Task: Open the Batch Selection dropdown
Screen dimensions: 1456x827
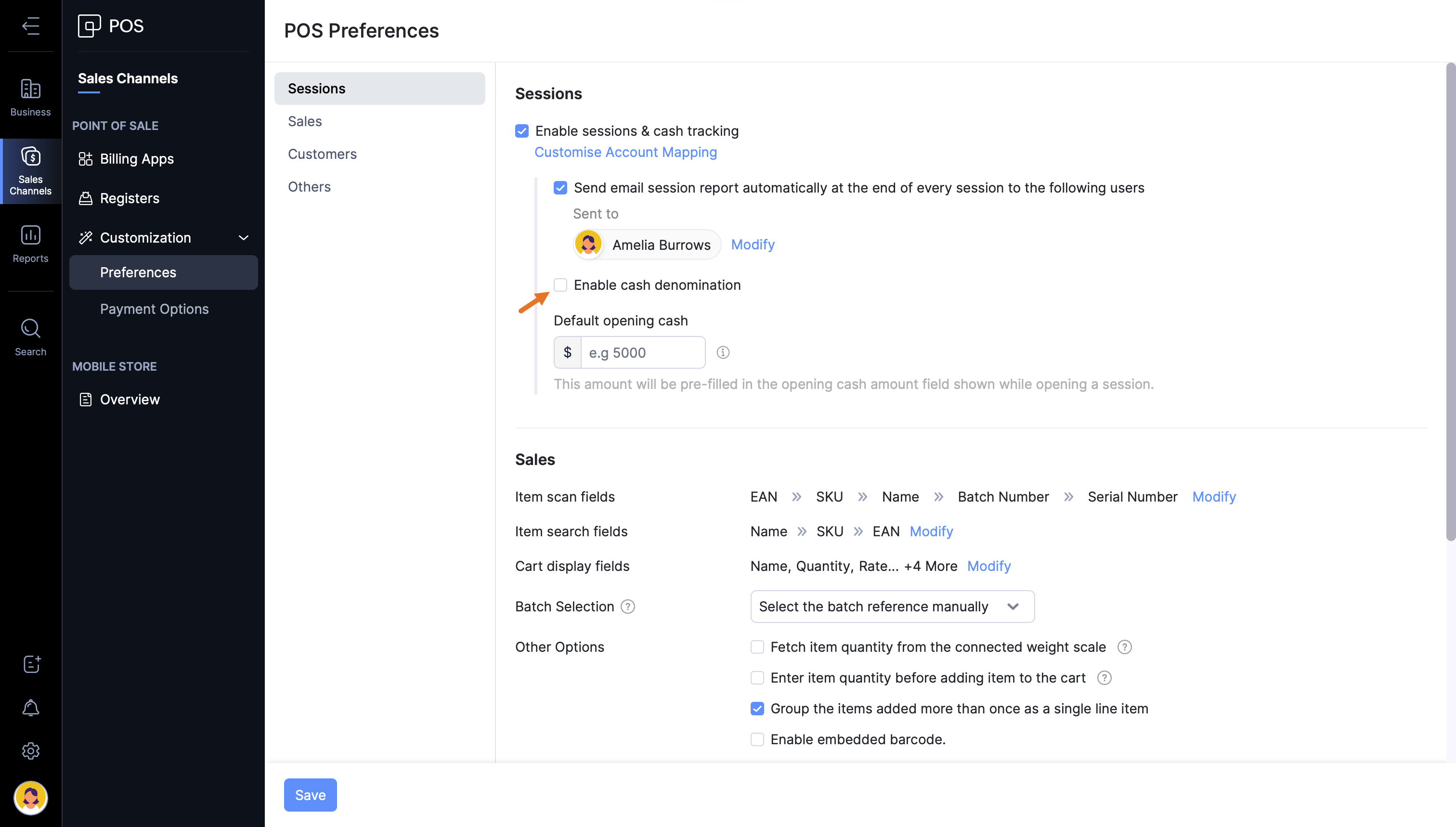Action: tap(892, 607)
